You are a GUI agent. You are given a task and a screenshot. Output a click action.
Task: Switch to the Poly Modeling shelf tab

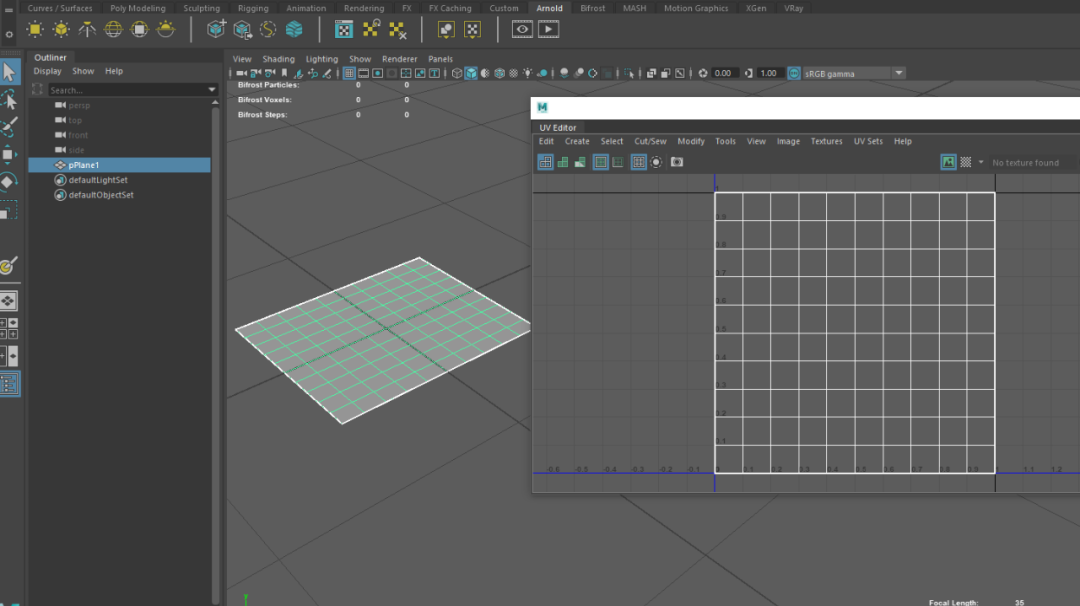(138, 8)
